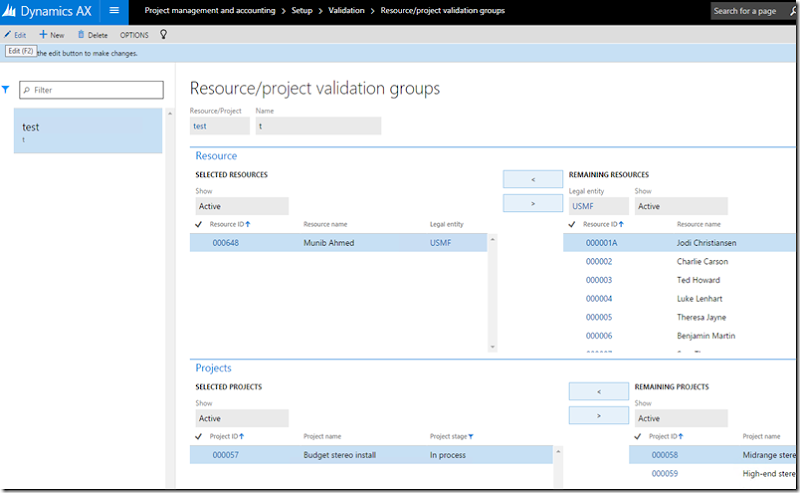Toggle select-all checkmark in Remaining Resources grid
The height and width of the screenshot is (493, 800).
pos(571,224)
